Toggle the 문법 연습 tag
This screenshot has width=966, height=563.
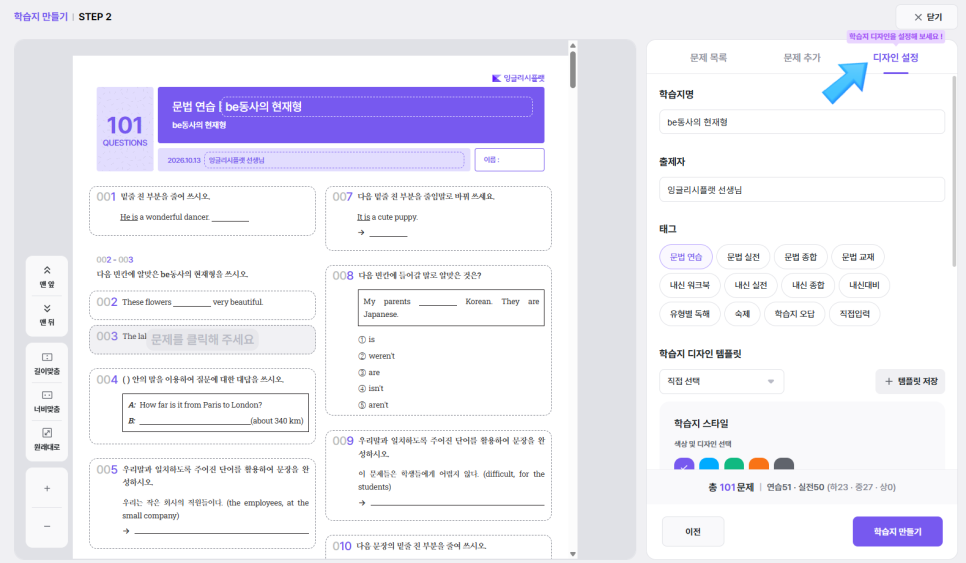point(686,257)
